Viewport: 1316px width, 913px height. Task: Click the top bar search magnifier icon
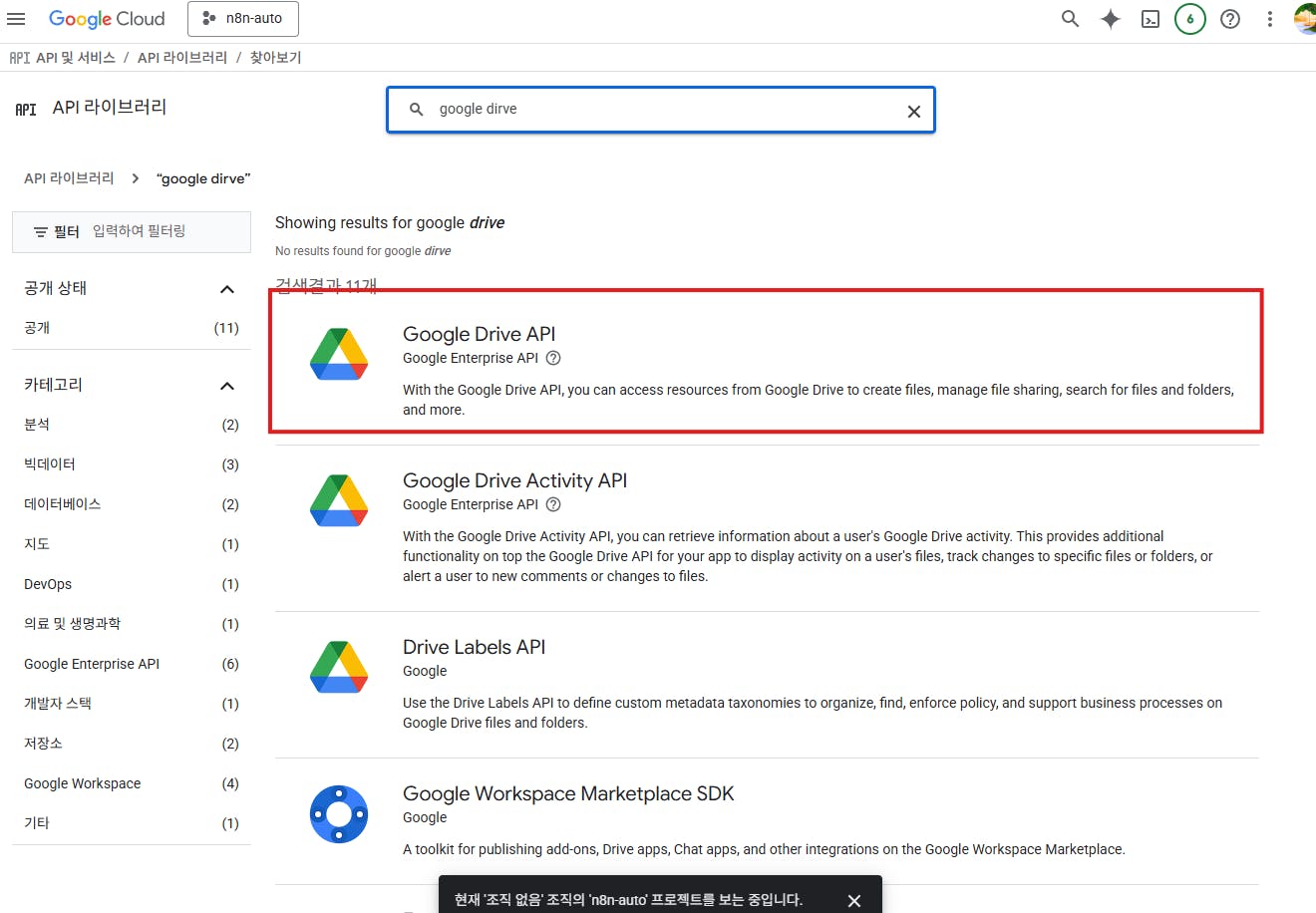click(1070, 18)
